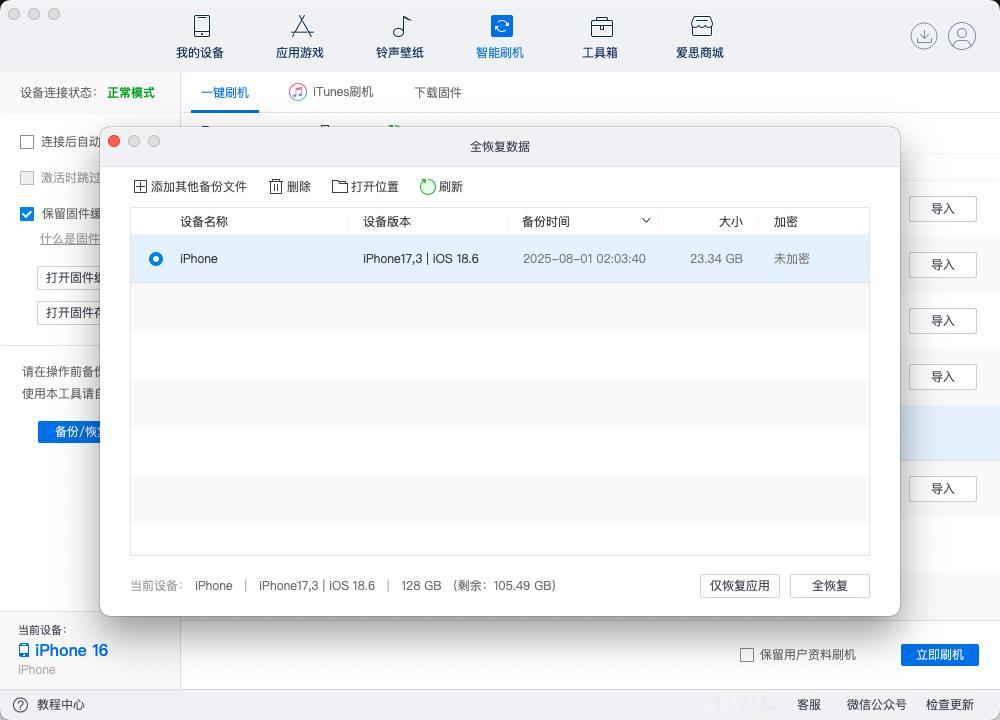Switch to the 一键刷机 tab
This screenshot has width=1000, height=720.
[224, 92]
